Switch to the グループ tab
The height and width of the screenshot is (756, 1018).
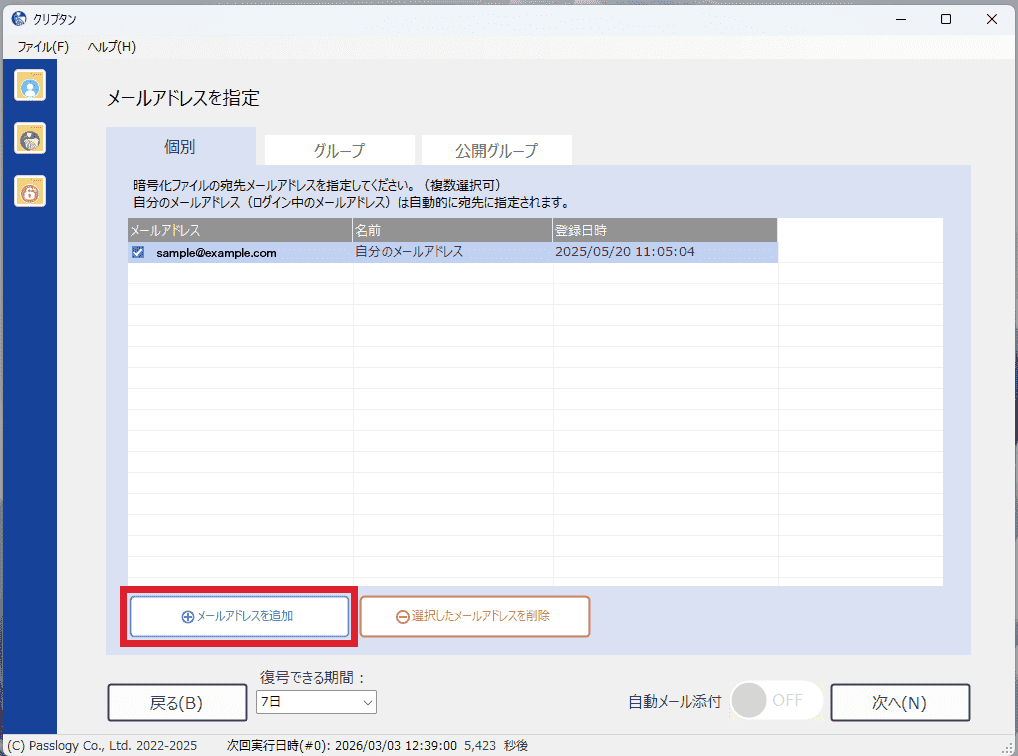[x=339, y=151]
